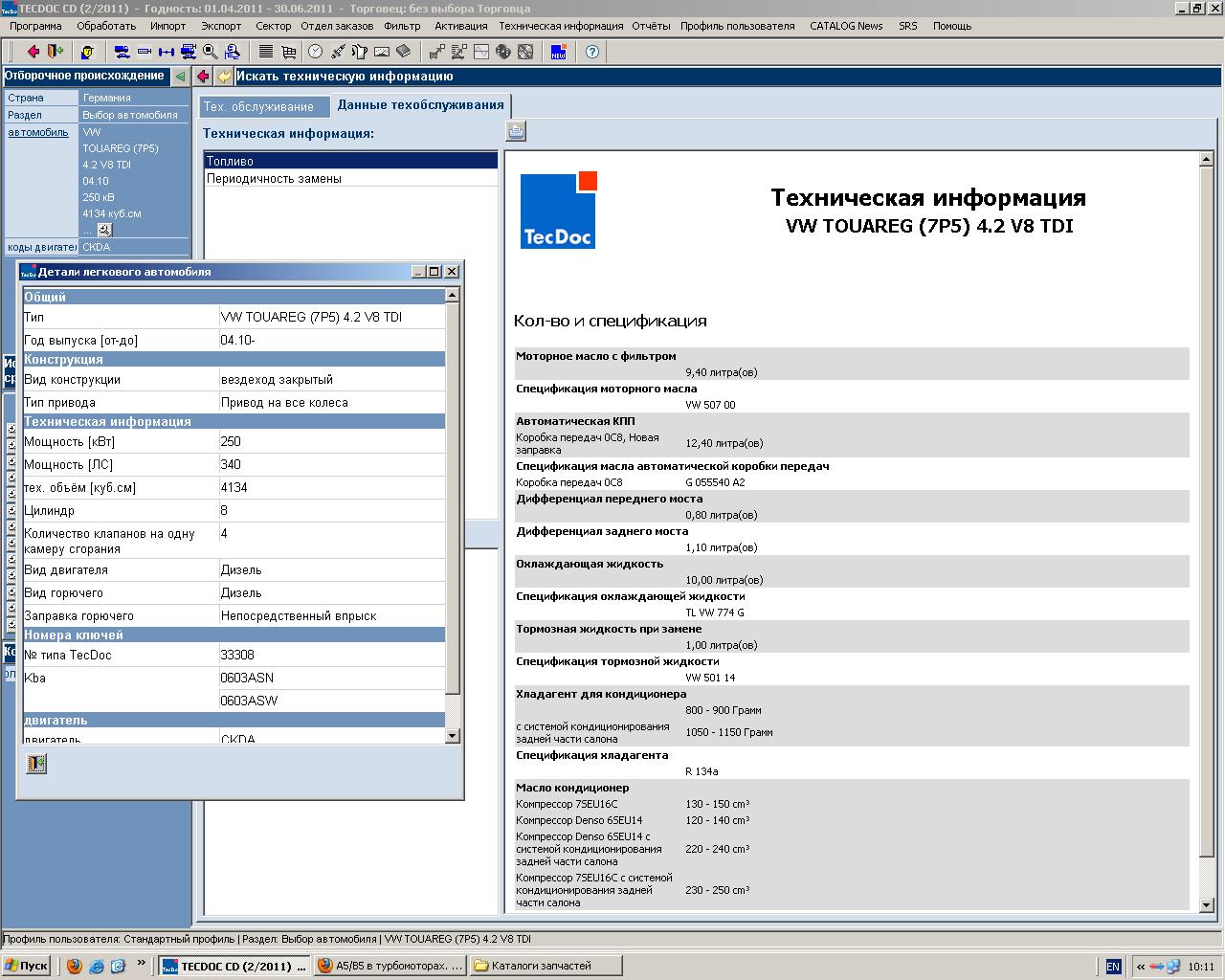This screenshot has height=980, width=1225.
Task: Click VW 507 00 oil specification value
Action: 710,405
